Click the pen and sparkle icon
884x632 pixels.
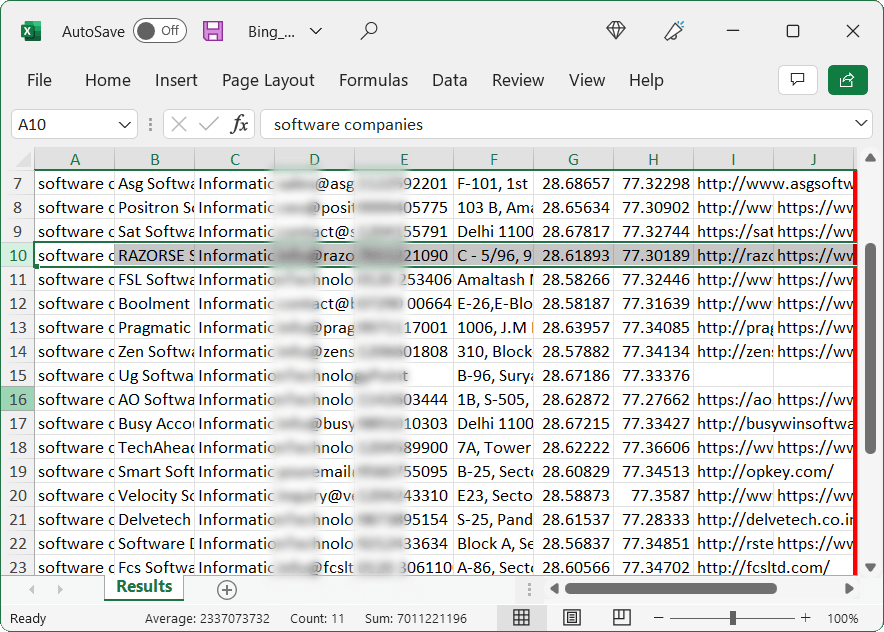[x=674, y=31]
